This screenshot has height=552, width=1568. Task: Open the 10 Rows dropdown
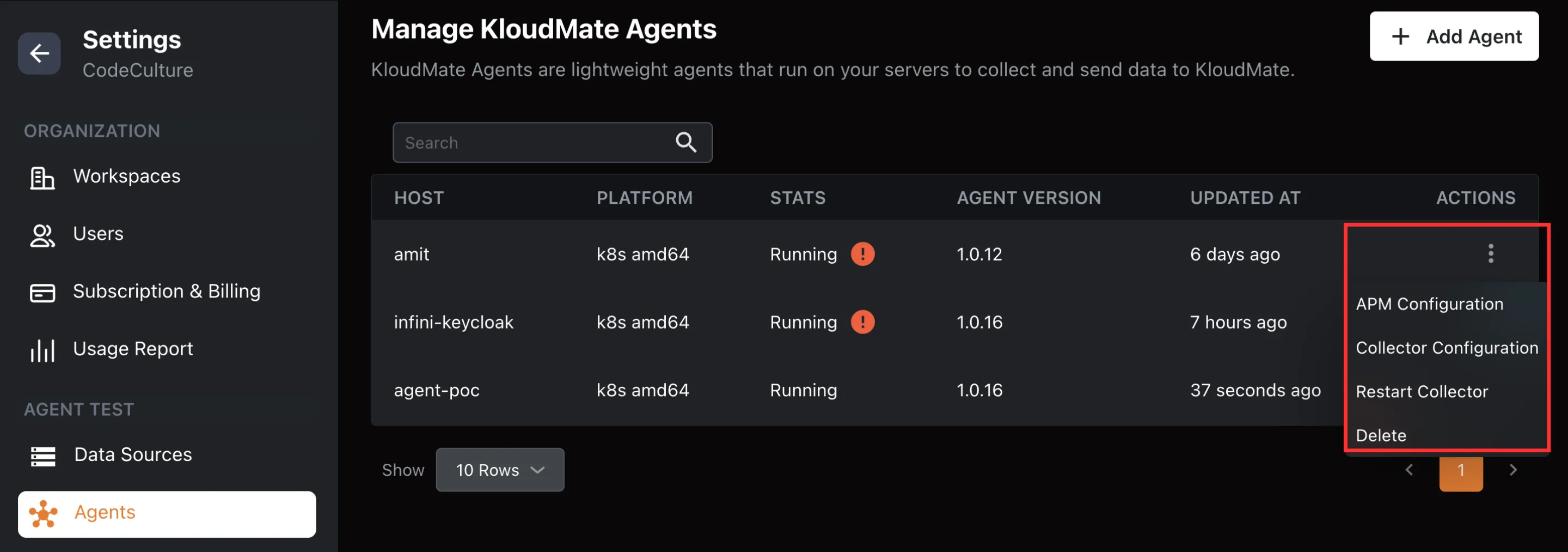[x=500, y=470]
